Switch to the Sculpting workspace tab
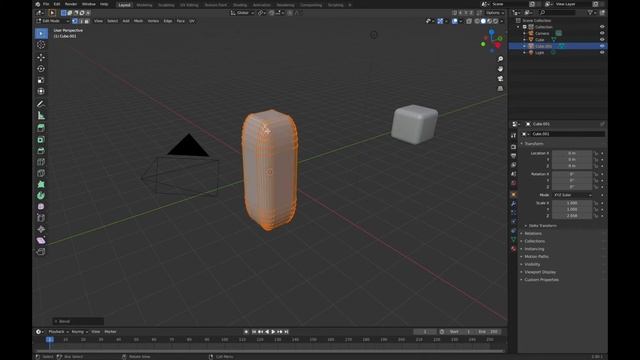The height and width of the screenshot is (360, 640). [166, 5]
